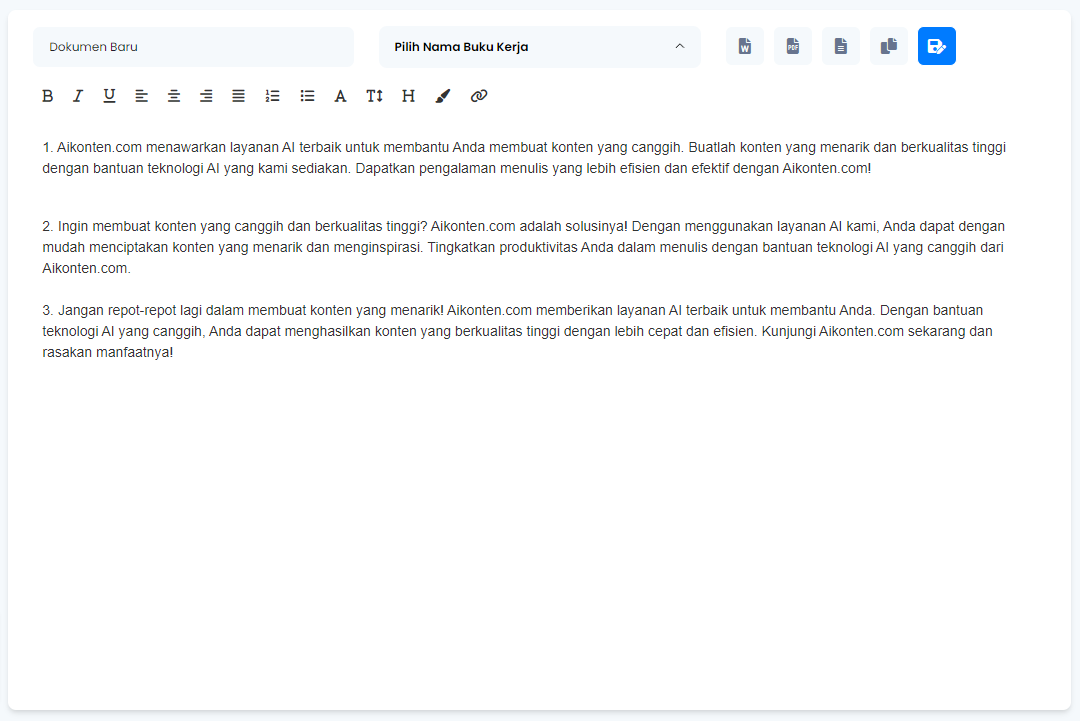Align text to the right

(x=206, y=96)
